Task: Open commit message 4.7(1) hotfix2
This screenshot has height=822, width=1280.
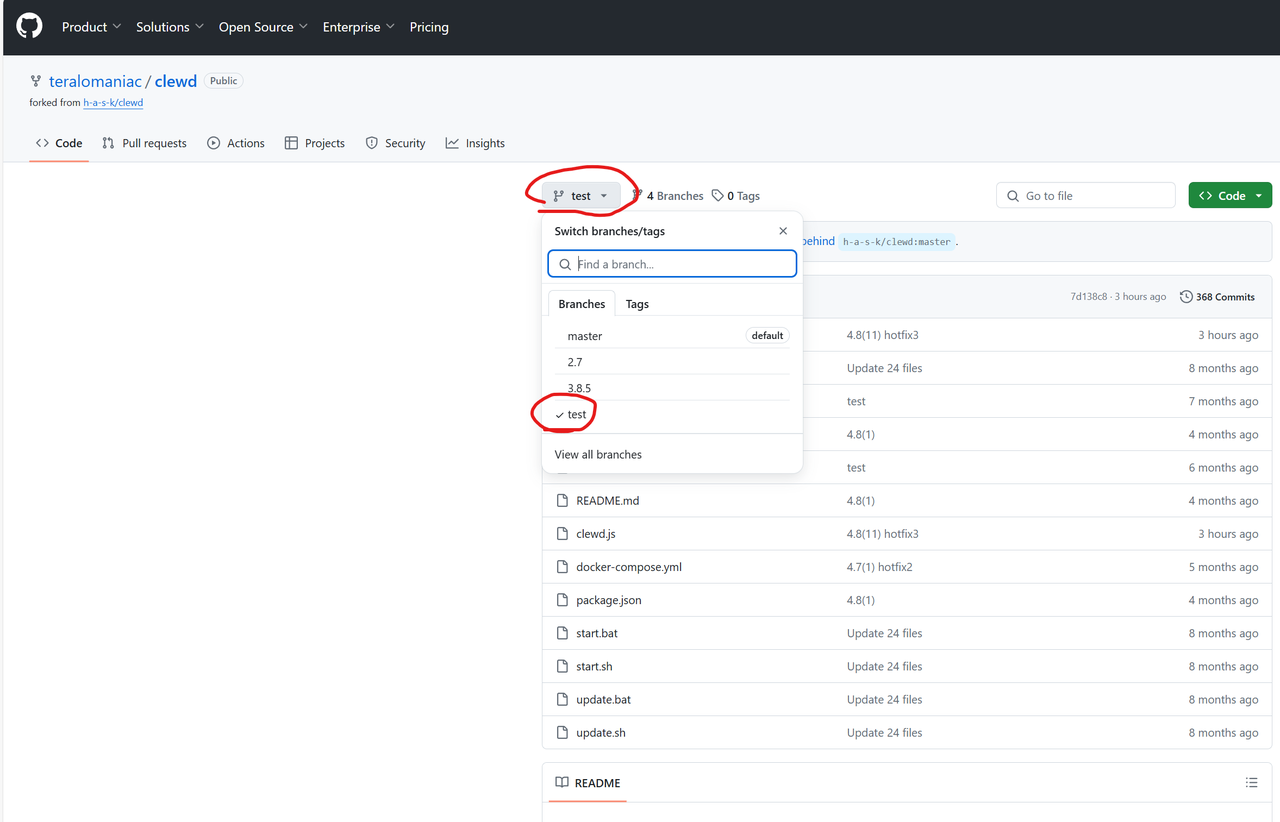Action: 880,567
